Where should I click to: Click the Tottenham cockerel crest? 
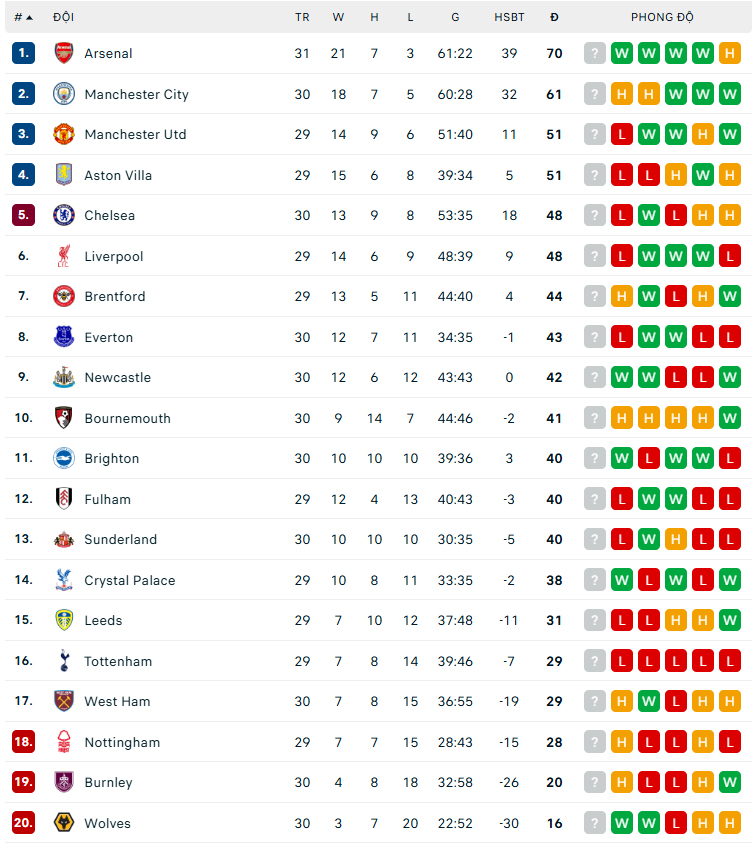62,660
